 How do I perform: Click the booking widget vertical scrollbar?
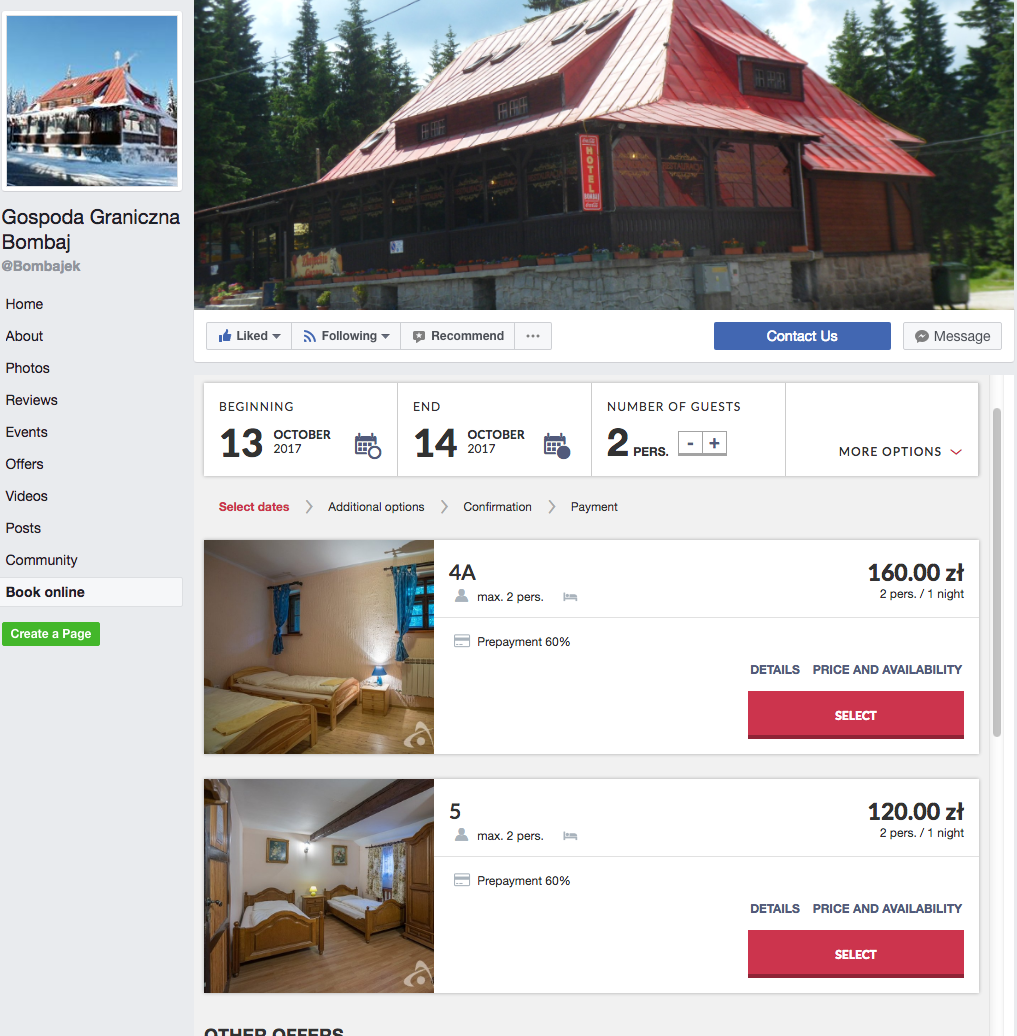[x=997, y=572]
